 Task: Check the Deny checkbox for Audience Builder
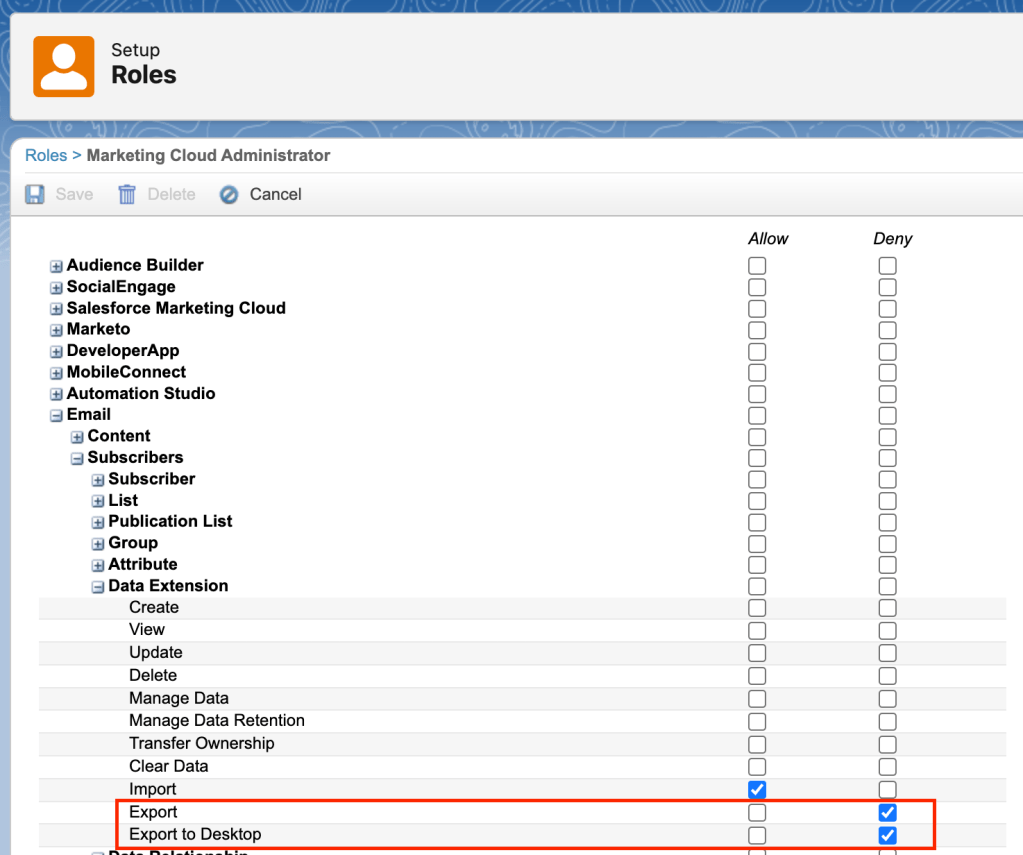[887, 265]
